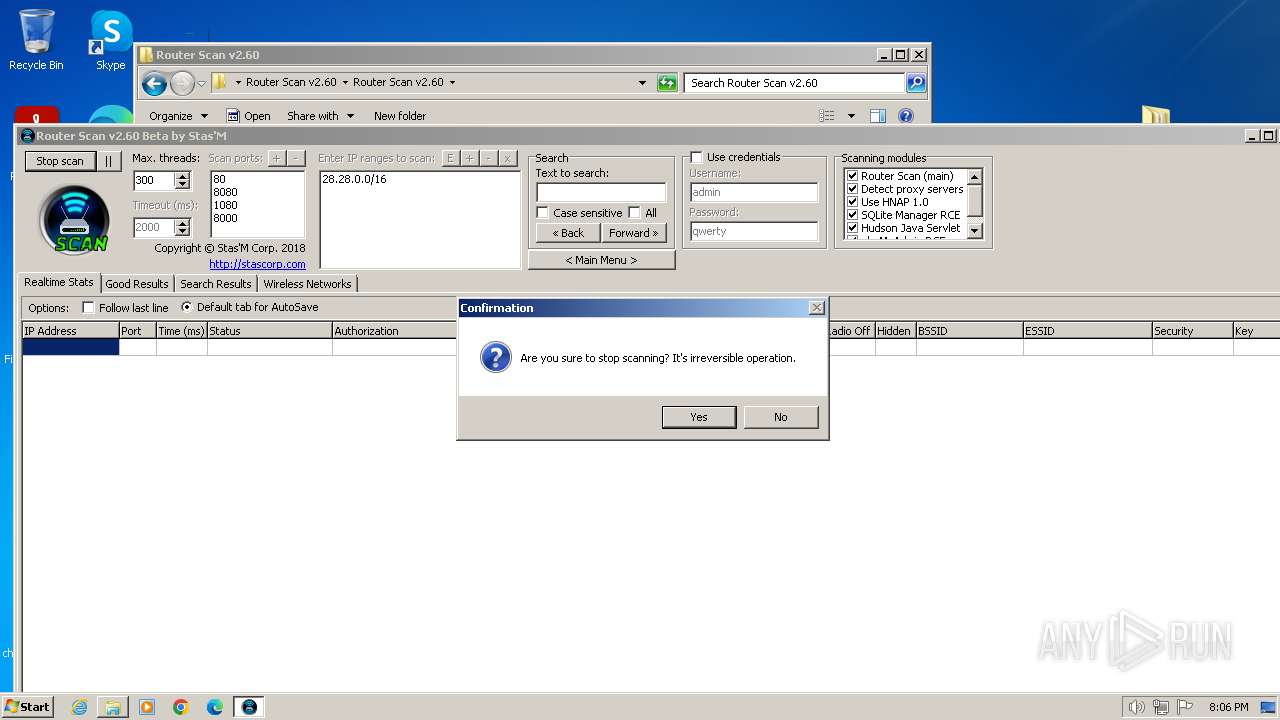This screenshot has width=1280, height=720.
Task: Click the Text to search field
Action: [x=601, y=192]
